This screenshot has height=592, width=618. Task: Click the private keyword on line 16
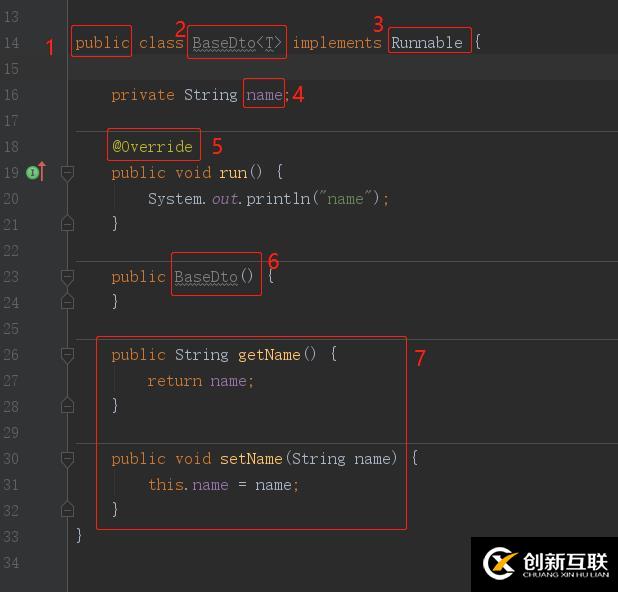point(143,95)
